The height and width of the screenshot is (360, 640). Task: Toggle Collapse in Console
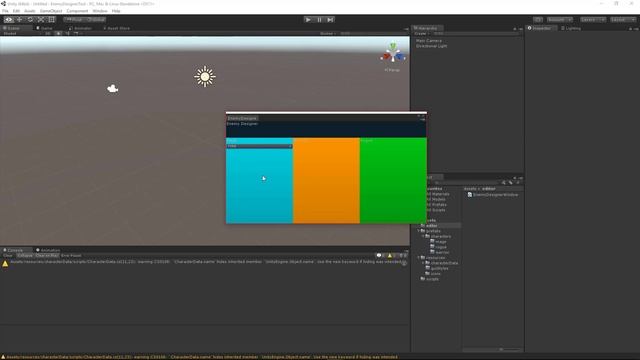pyautogui.click(x=25, y=256)
